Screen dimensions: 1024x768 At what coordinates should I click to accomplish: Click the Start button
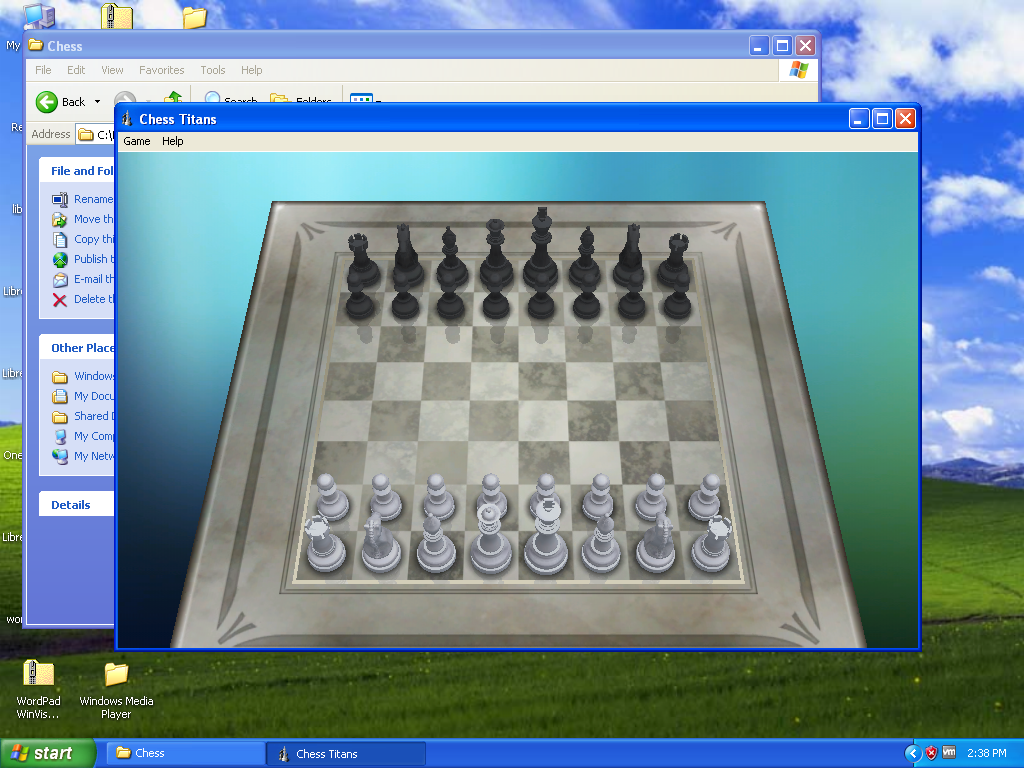click(x=47, y=753)
